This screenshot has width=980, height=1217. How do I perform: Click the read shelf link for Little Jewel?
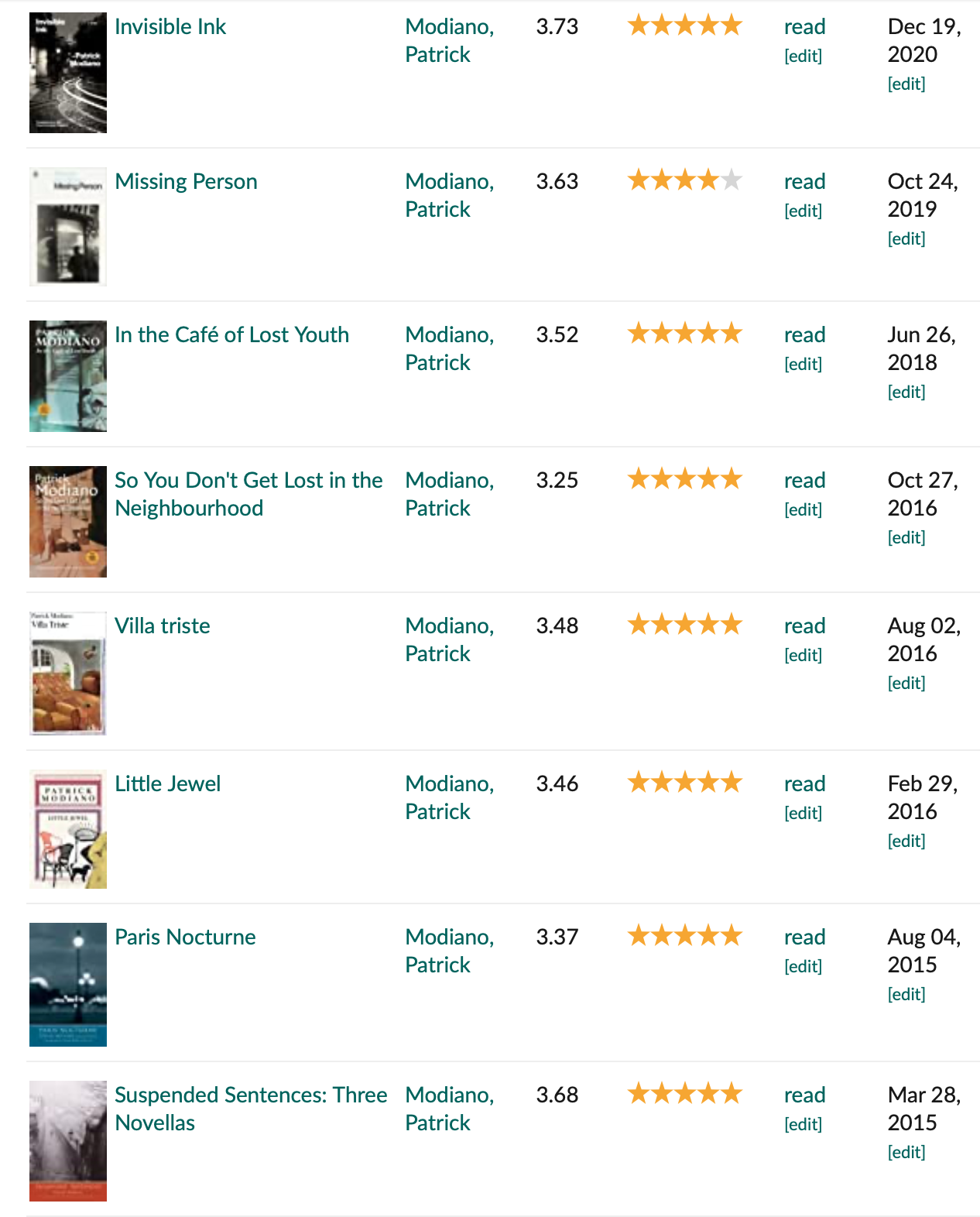(804, 783)
